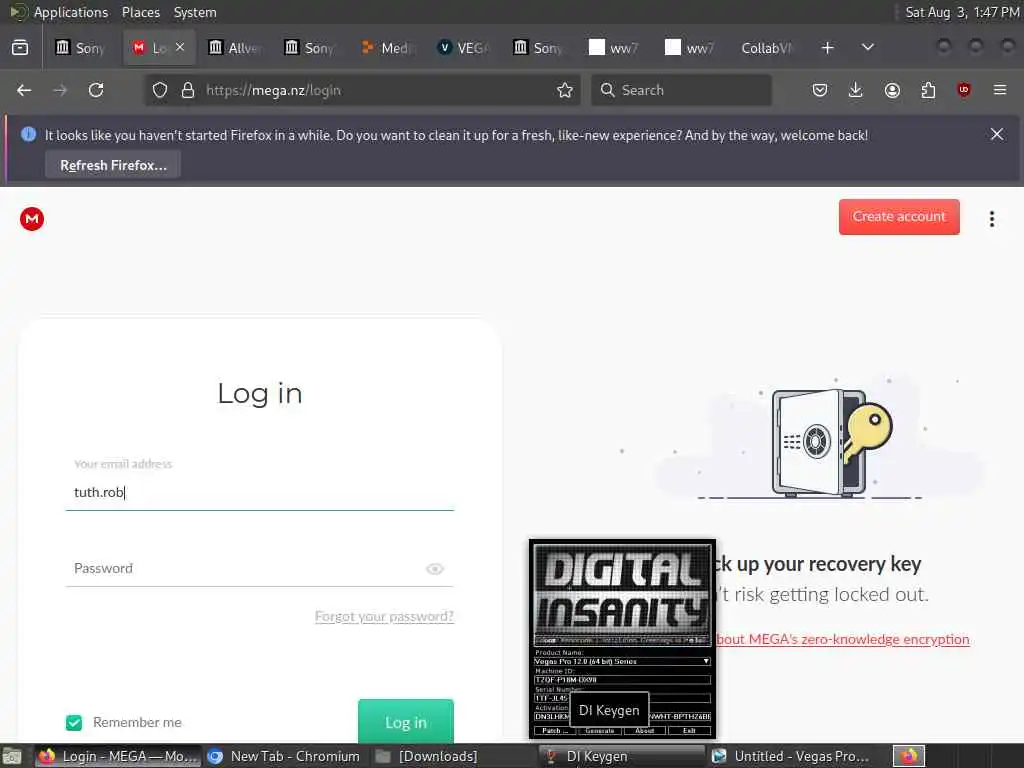
Task: Click the MEGA logo icon
Action: pos(32,219)
